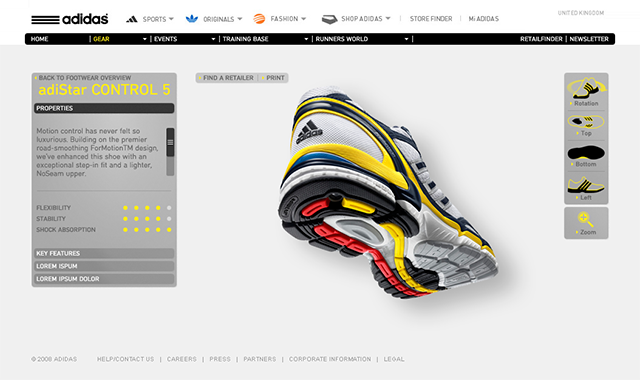Viewport: 640px width, 380px height.
Task: Click the Mi adidas link
Action: point(484,19)
